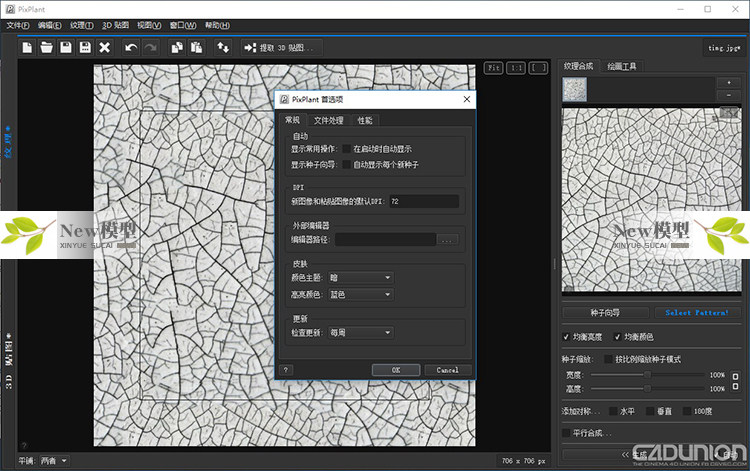This screenshot has height=471, width=750.
Task: Click the 纹理 vertical sidebar tab
Action: [x=8, y=142]
